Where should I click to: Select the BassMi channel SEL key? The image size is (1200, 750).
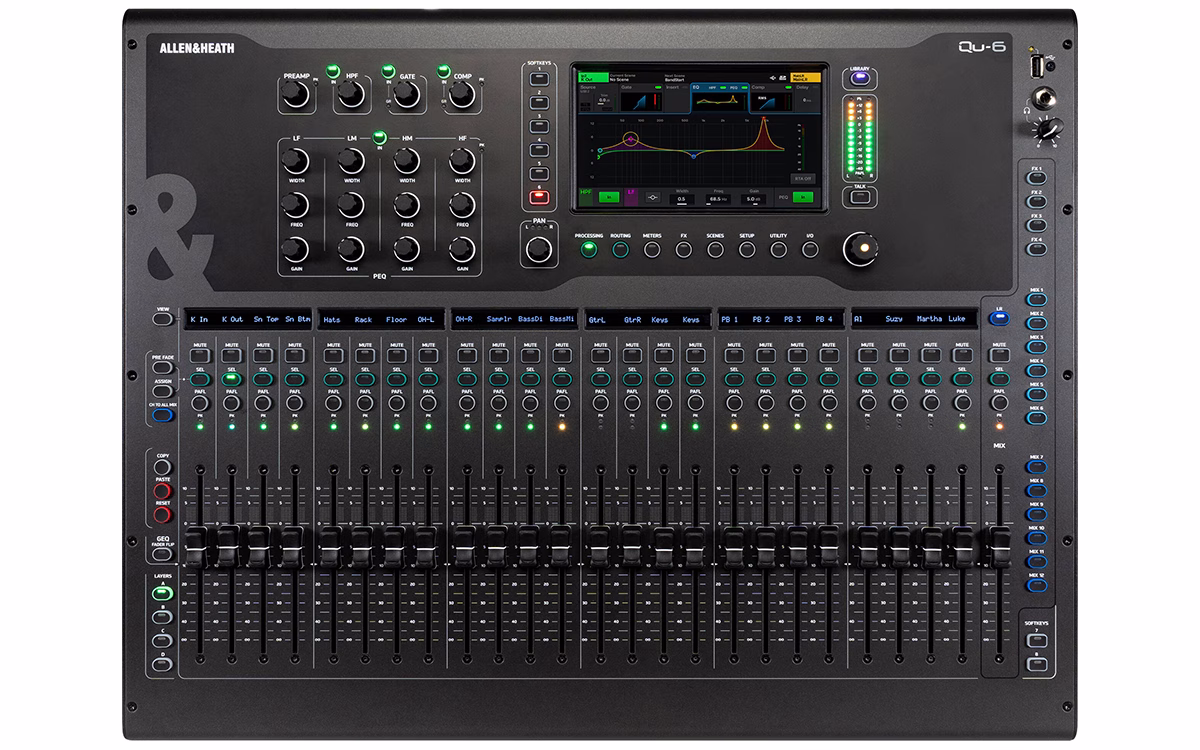pos(561,380)
